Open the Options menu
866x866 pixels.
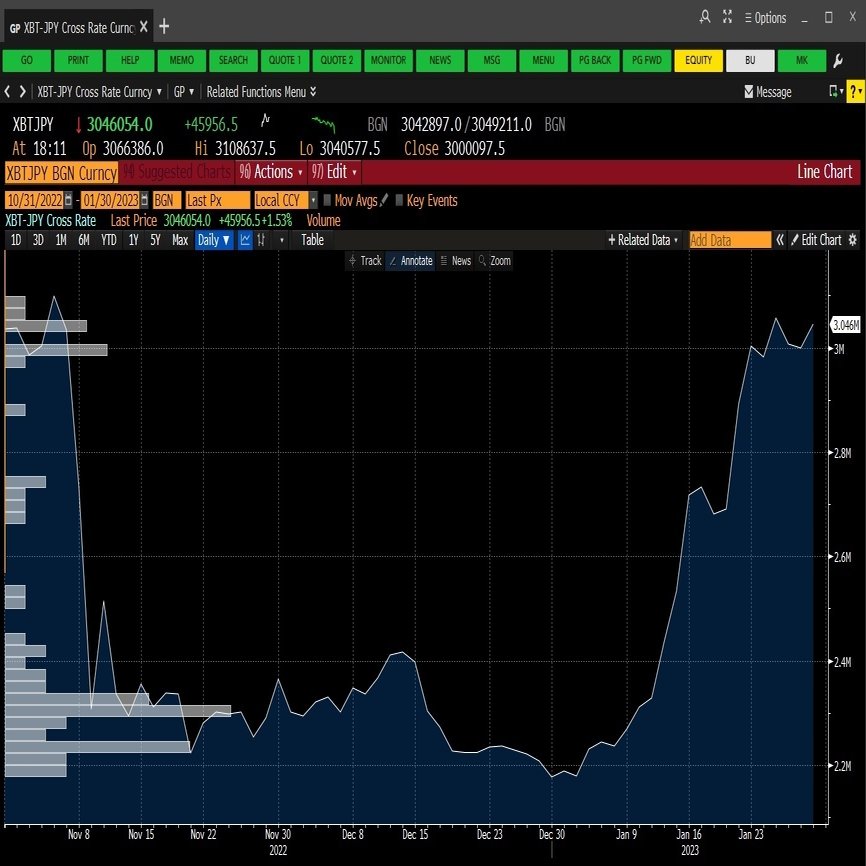765,18
